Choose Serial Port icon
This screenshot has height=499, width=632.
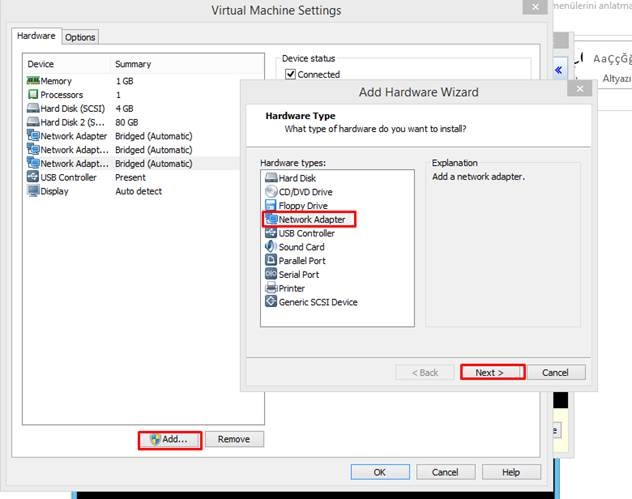(x=271, y=274)
